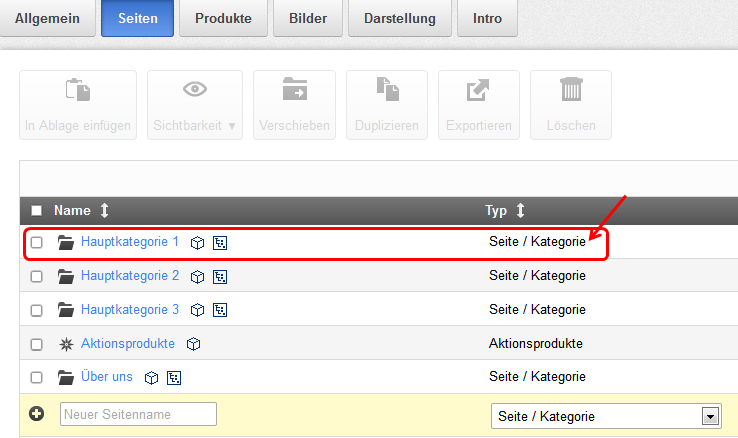738x438 pixels.
Task: Tick the checkbox for Aktionsprodukte row
Action: 37,344
